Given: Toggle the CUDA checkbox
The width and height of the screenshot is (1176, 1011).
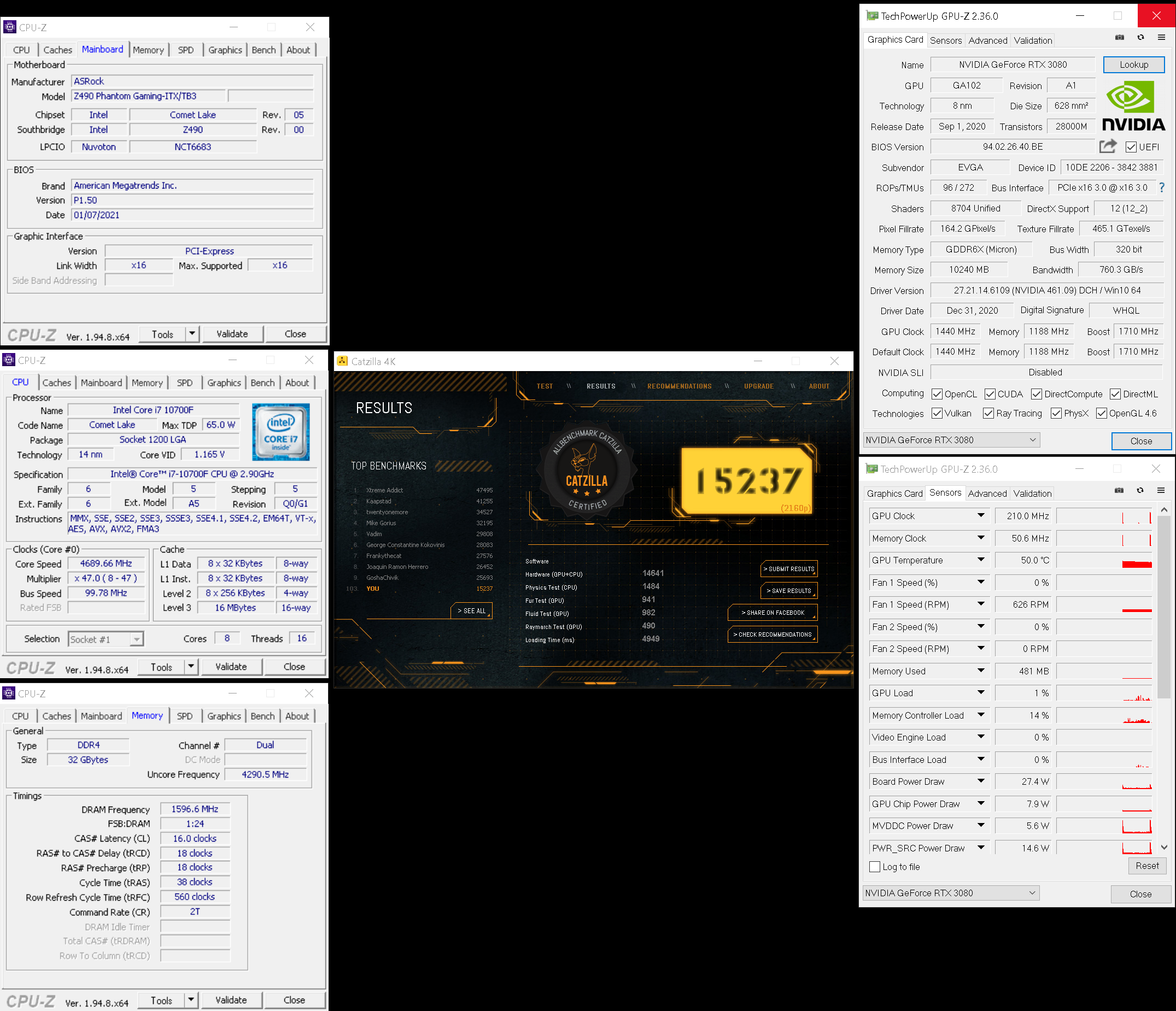Looking at the screenshot, I should pos(990,393).
